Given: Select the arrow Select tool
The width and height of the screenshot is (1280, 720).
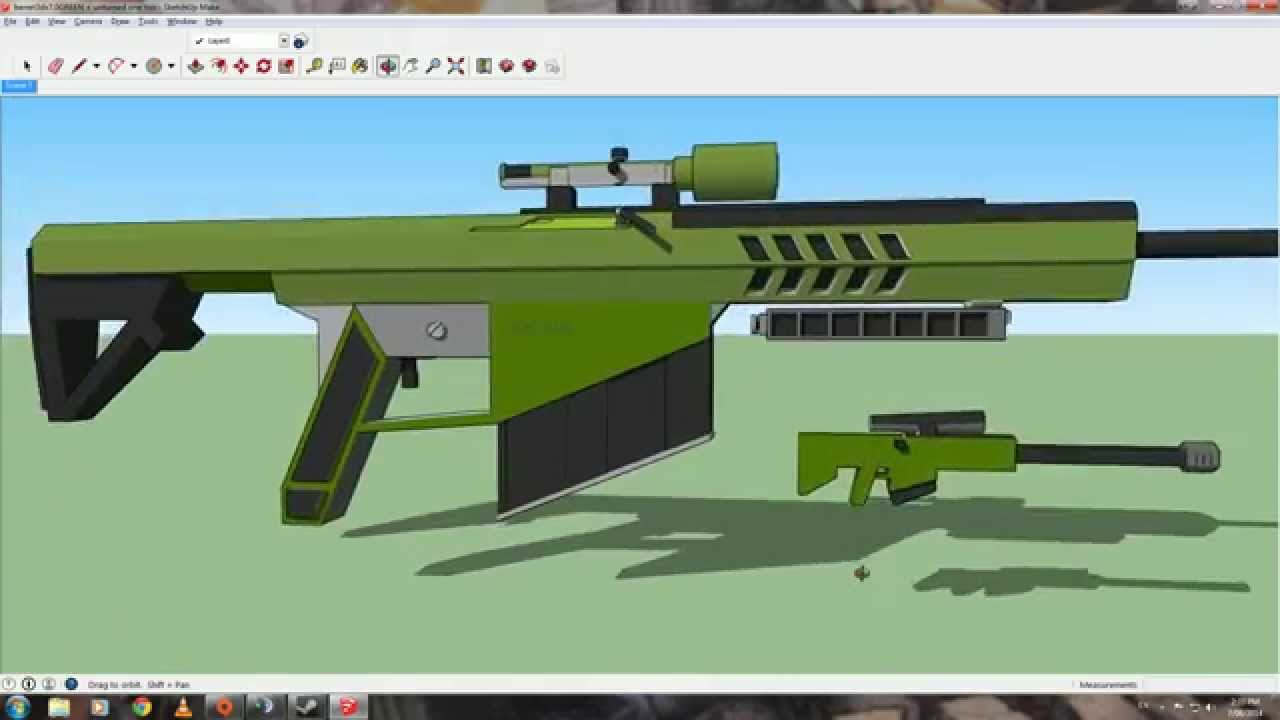Looking at the screenshot, I should coord(27,66).
